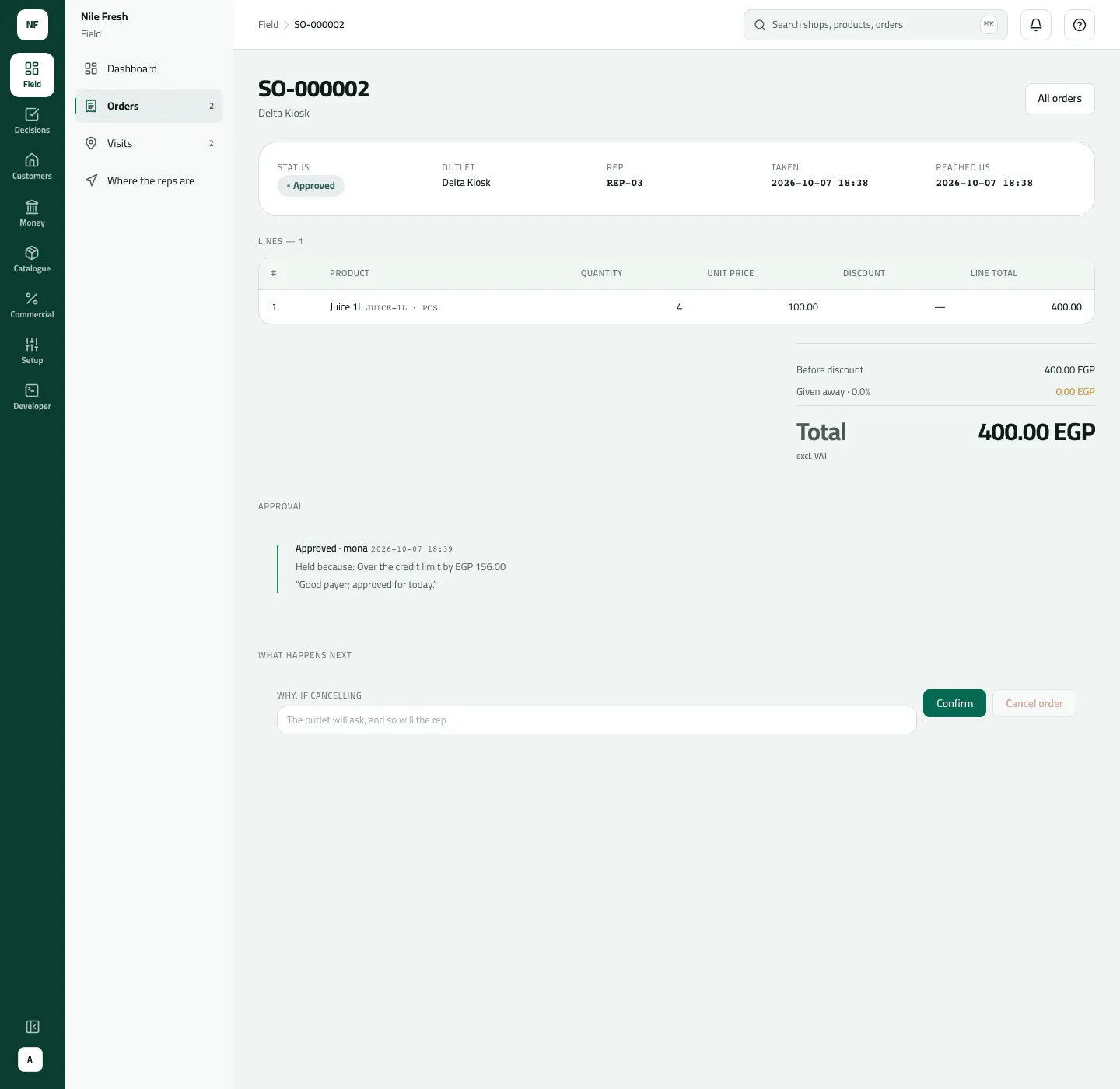Click the NF workspace logo

coord(33,25)
